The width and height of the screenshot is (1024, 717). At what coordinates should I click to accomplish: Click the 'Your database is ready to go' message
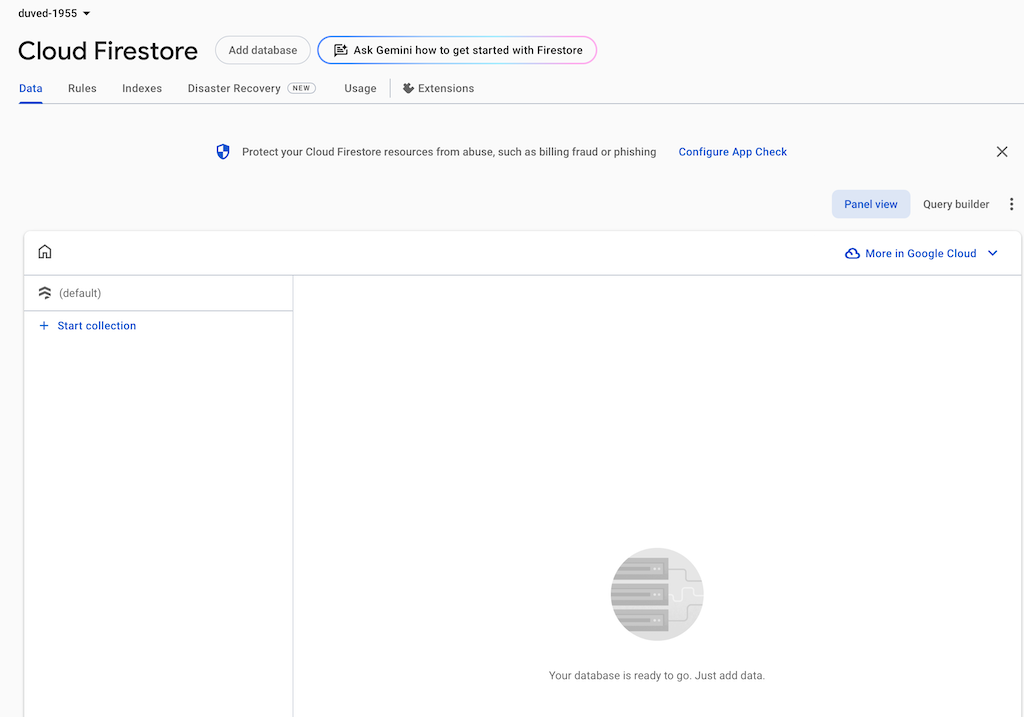(x=657, y=676)
